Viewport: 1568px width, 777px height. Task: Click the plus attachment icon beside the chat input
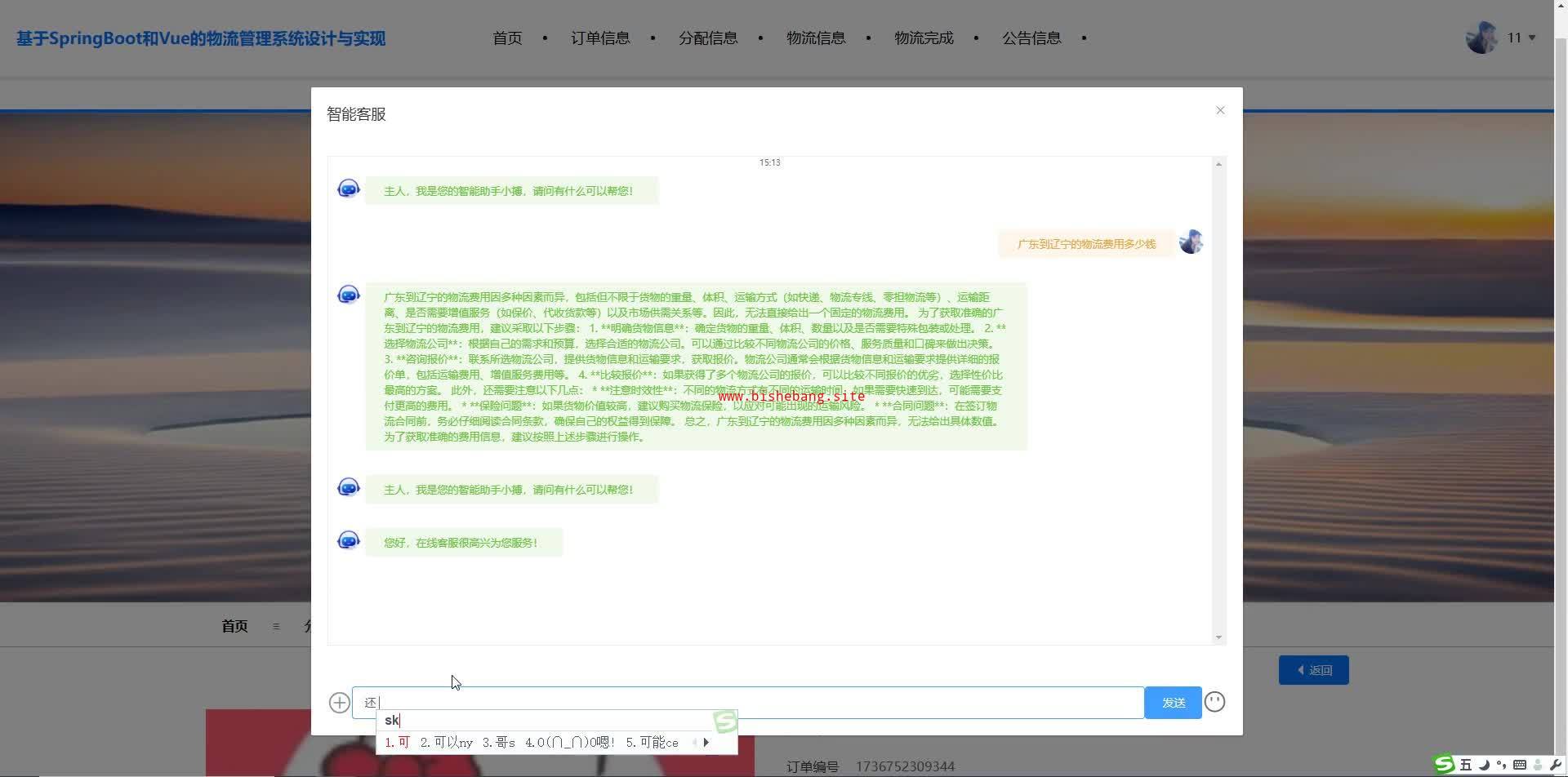(339, 703)
